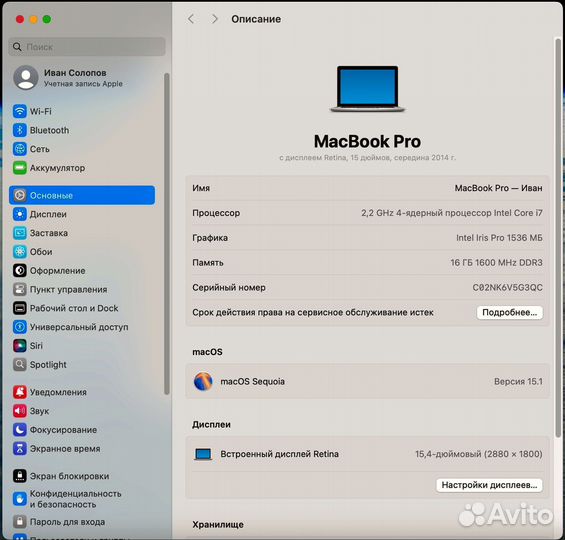Open Пункт управления icon
Image resolution: width=565 pixels, height=540 pixels.
(20, 289)
